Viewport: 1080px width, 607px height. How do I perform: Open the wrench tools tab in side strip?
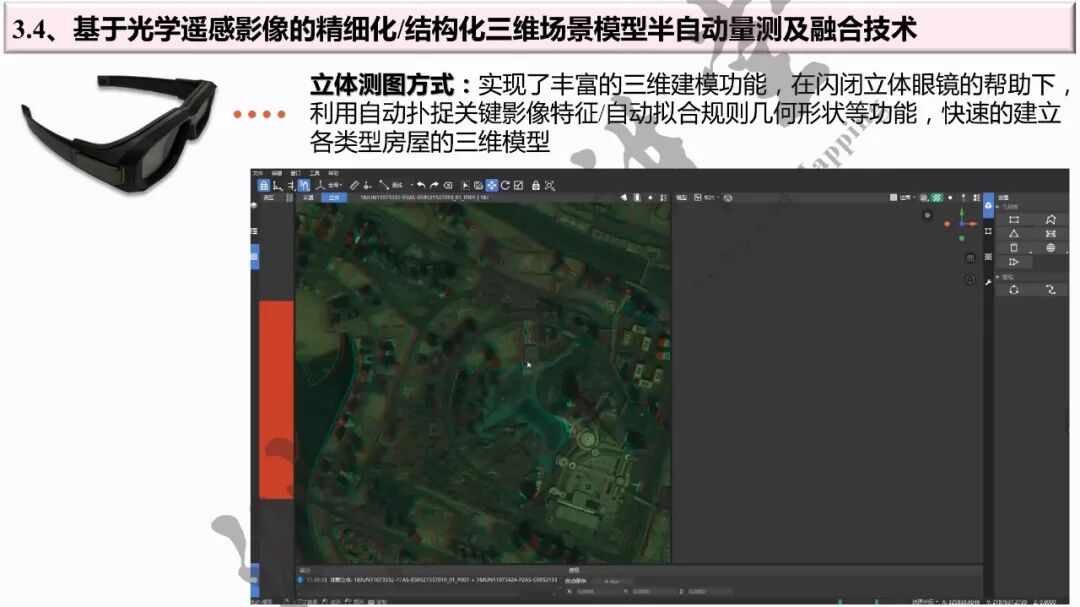coord(988,282)
